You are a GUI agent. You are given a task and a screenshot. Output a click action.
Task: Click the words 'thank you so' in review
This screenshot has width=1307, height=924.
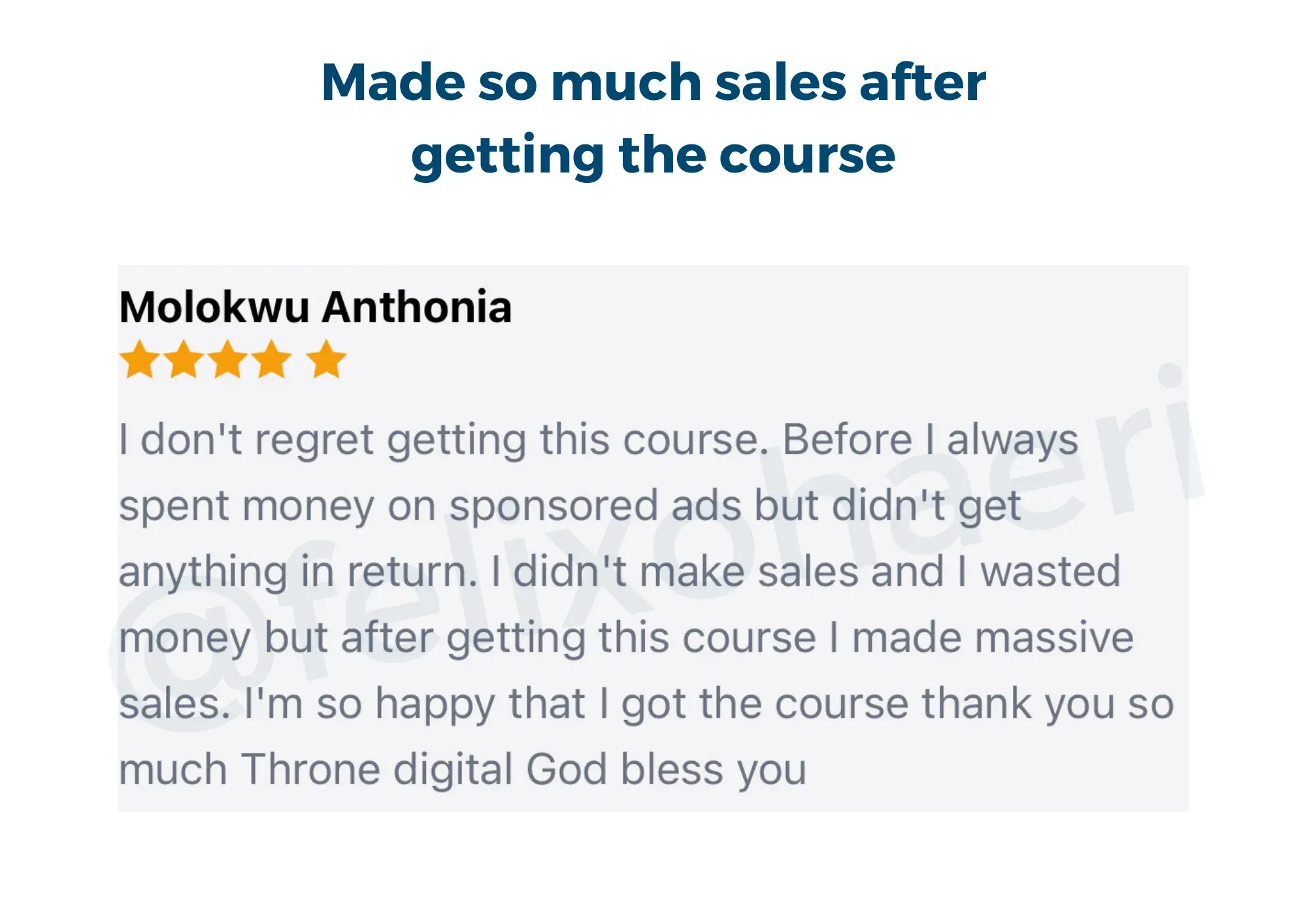(1048, 704)
